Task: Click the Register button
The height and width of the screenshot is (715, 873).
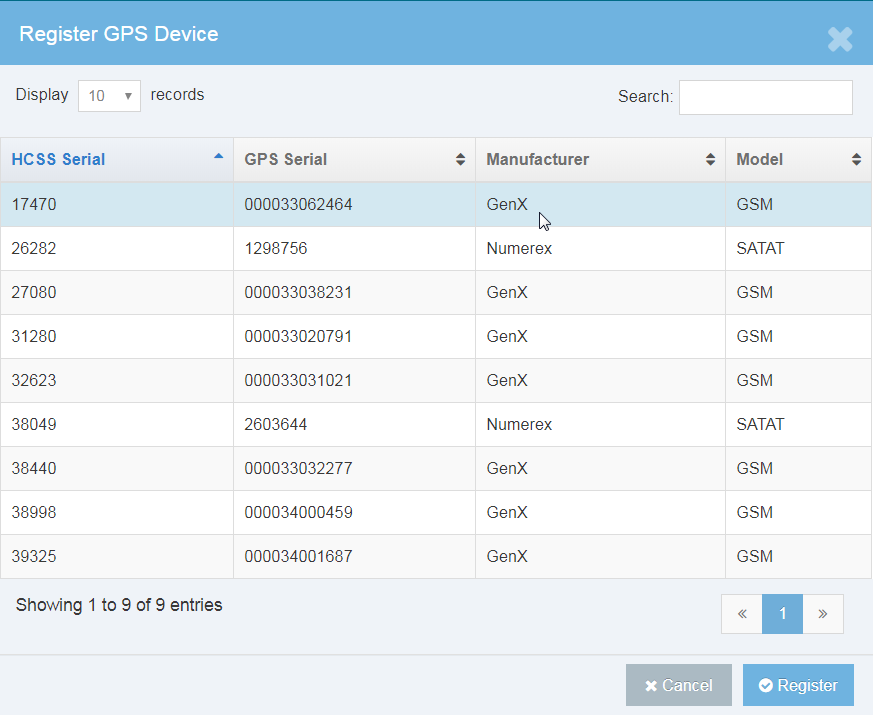Action: [798, 685]
